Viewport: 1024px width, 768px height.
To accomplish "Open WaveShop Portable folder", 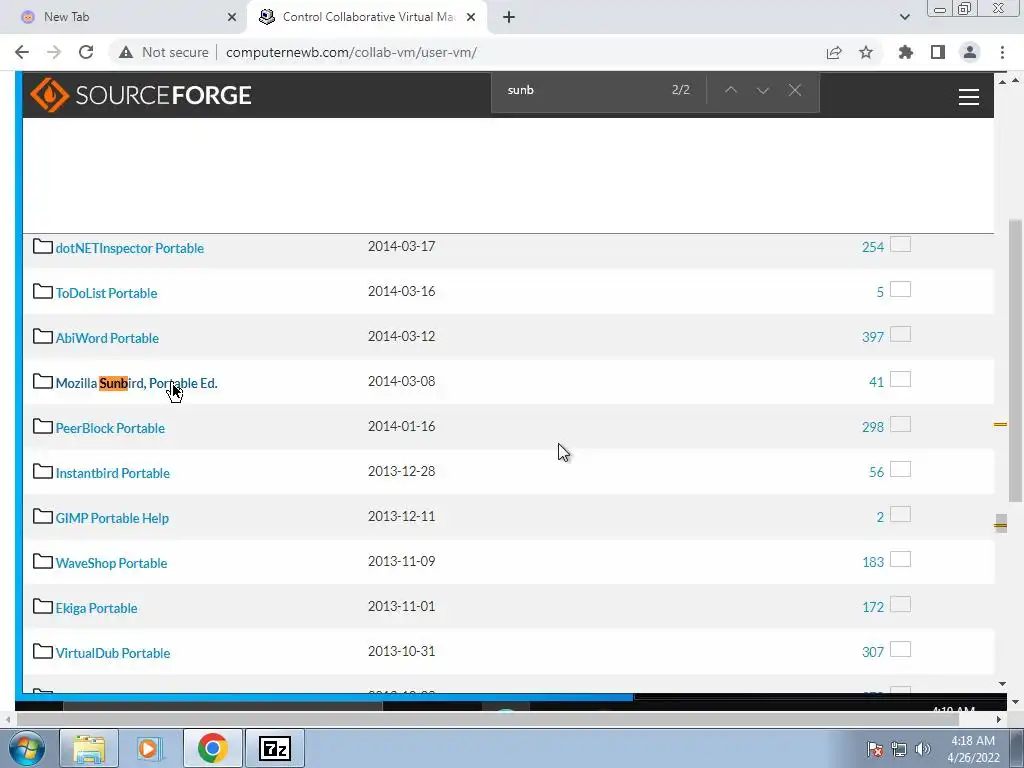I will [x=111, y=564].
